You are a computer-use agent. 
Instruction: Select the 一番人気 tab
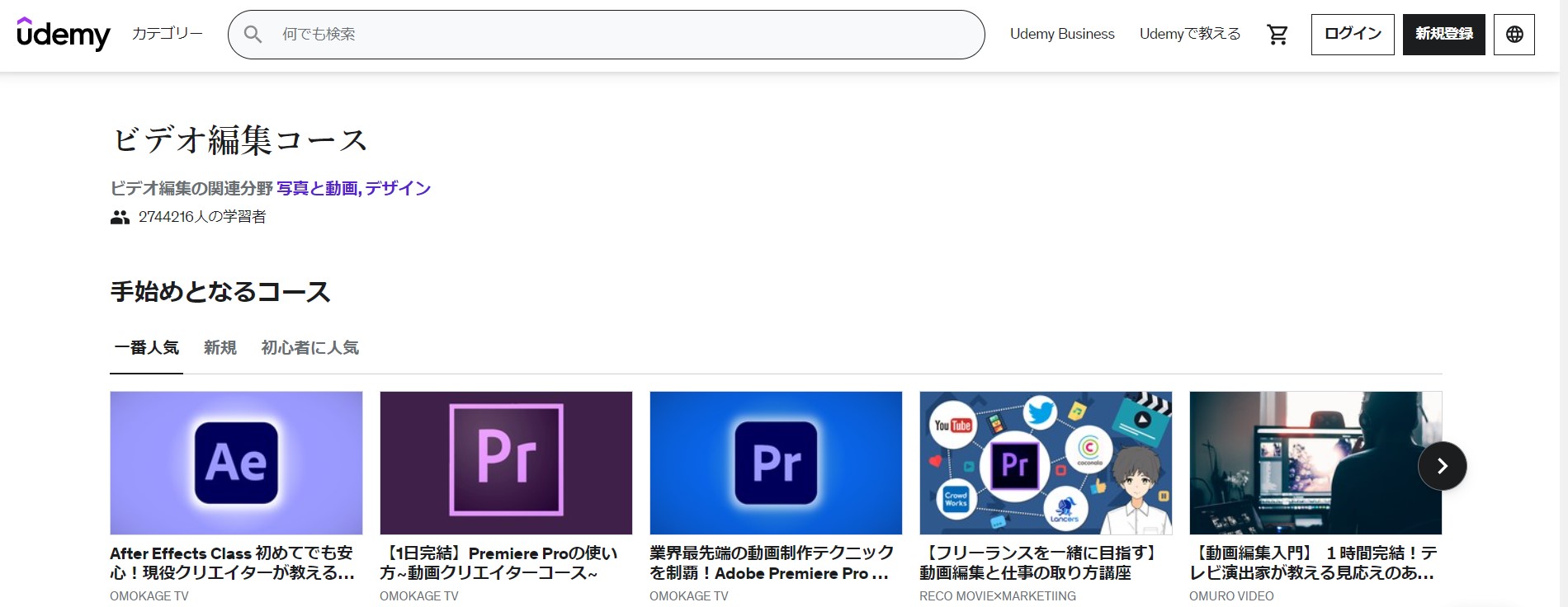pos(146,348)
